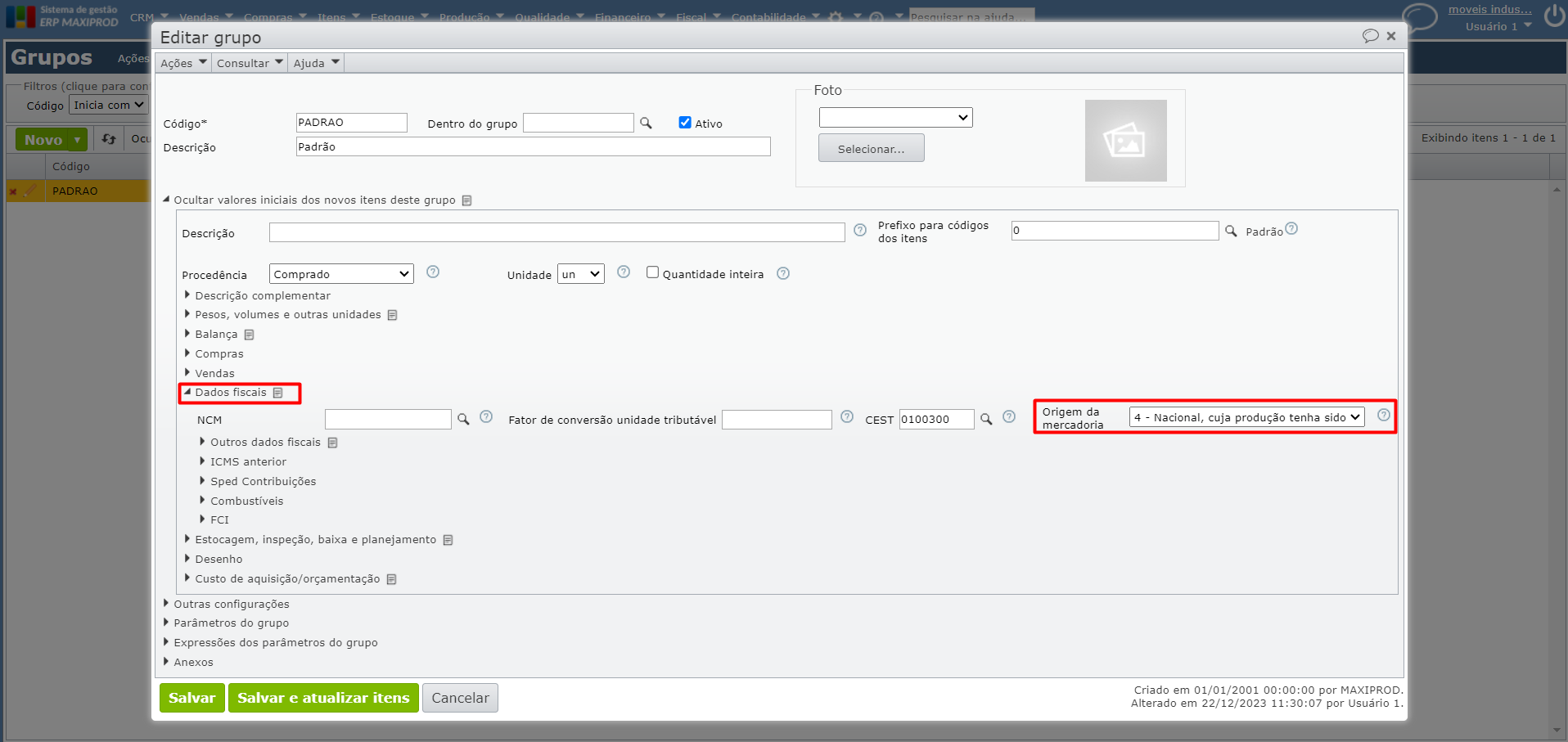Viewport: 1568px width, 742px height.
Task: Click the search magnifier beside Dentro do grupo
Action: [646, 123]
